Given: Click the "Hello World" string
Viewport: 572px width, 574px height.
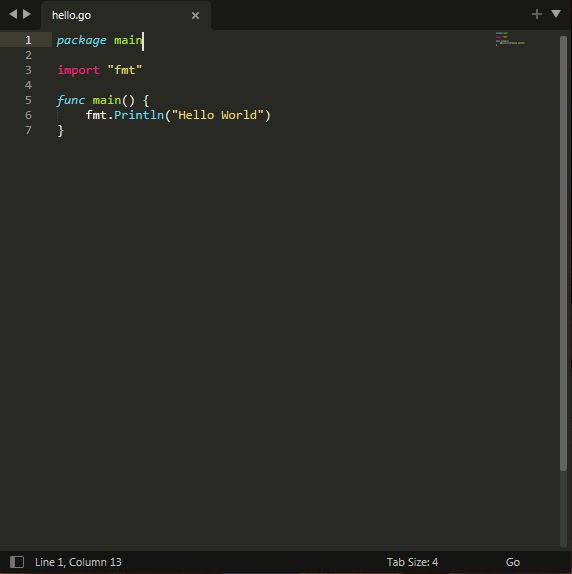Looking at the screenshot, I should pyautogui.click(x=218, y=115).
